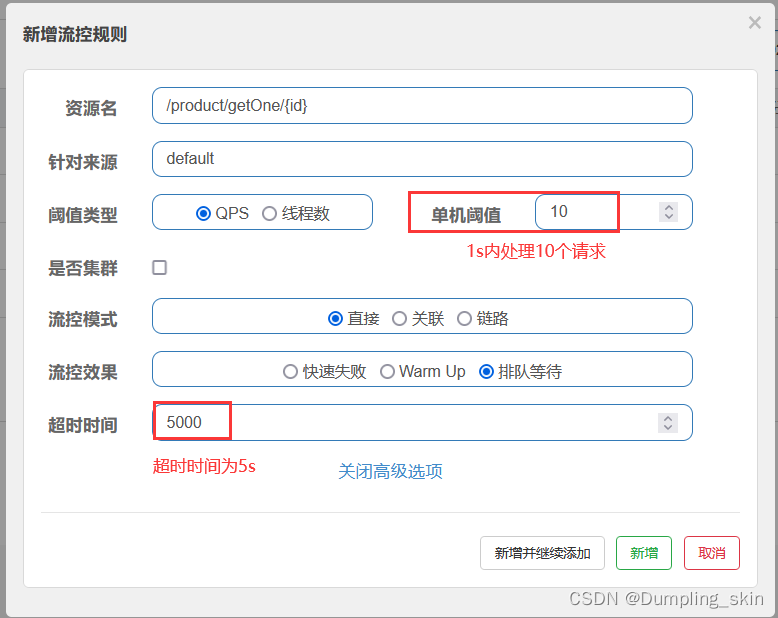Click the 阈值类型 label
778x618 pixels.
click(83, 215)
